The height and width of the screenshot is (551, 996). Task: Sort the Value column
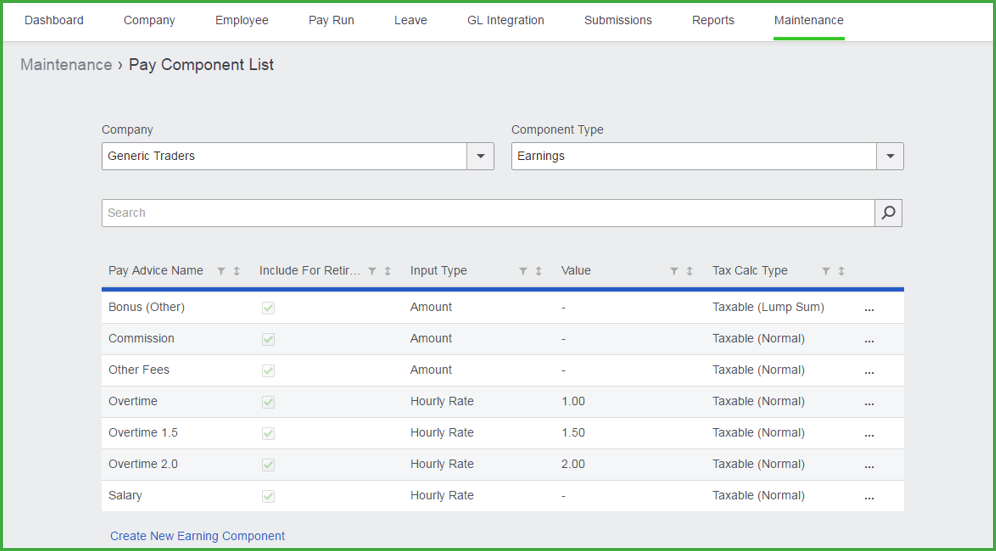pos(689,271)
